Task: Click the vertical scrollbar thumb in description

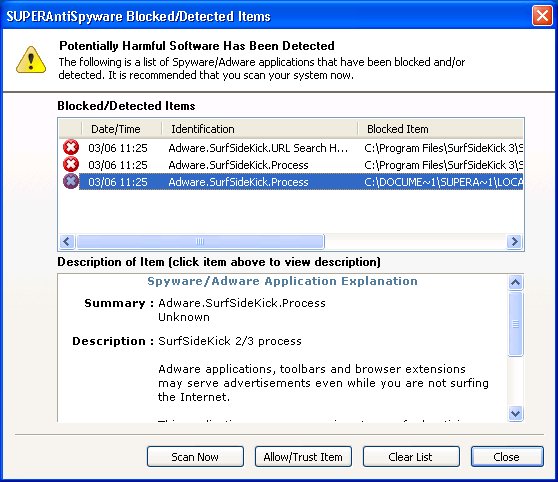Action: coord(515,324)
